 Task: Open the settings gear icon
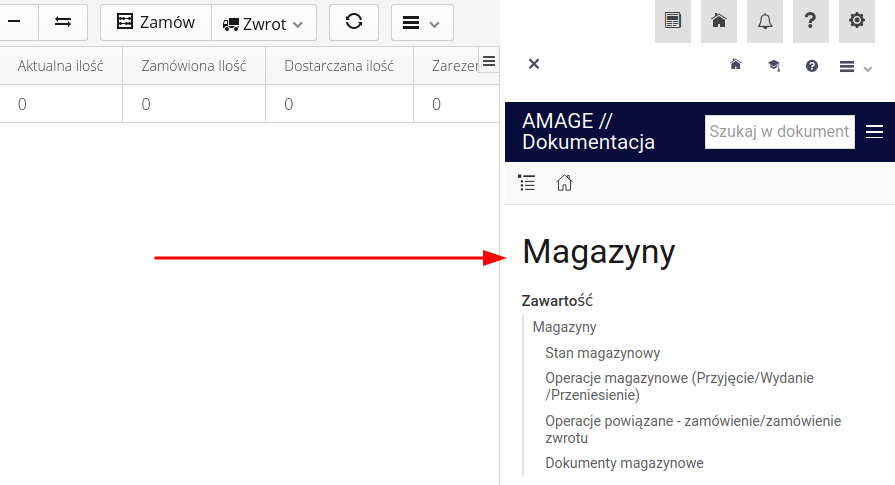[857, 21]
